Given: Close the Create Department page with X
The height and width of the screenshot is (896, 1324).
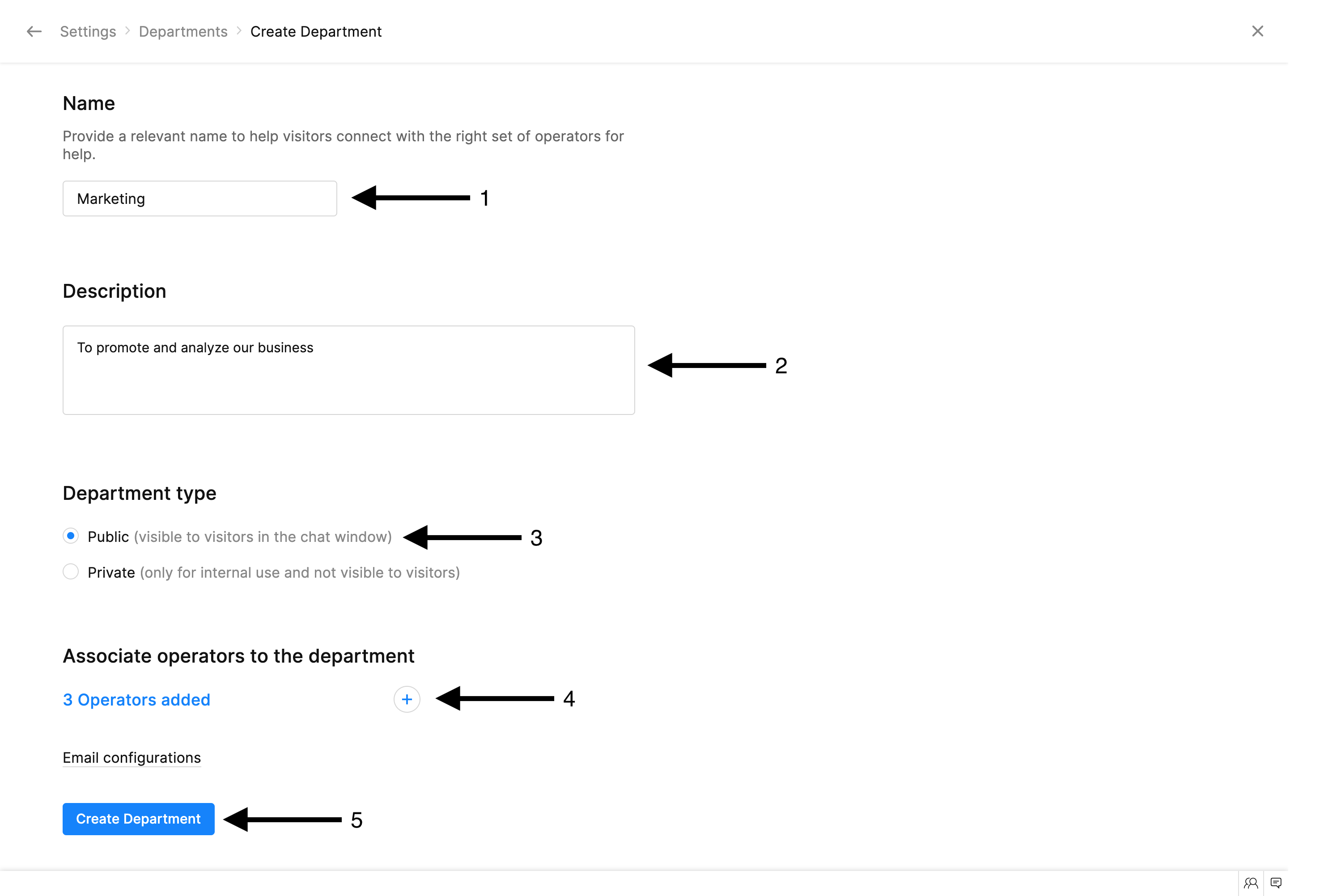Looking at the screenshot, I should coord(1257,31).
